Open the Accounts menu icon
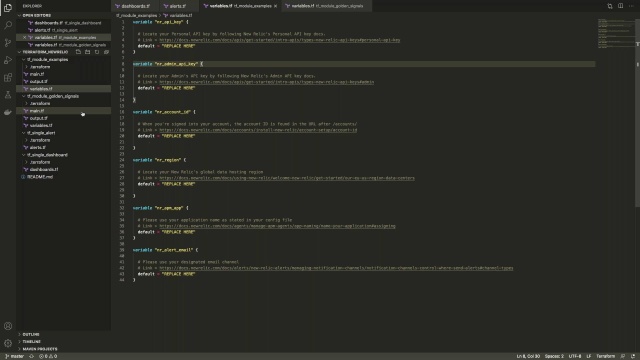The image size is (640, 360). click(8, 326)
